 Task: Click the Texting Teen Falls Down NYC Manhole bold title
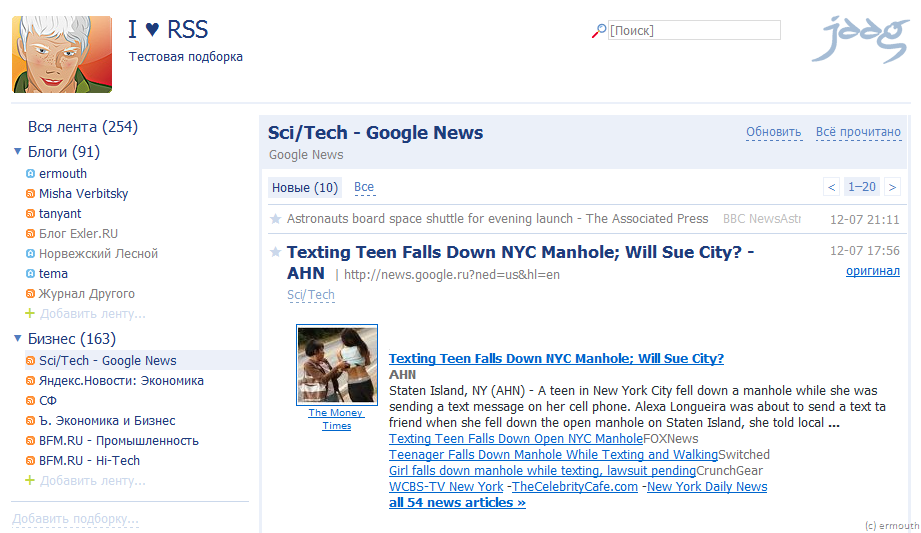(x=520, y=262)
